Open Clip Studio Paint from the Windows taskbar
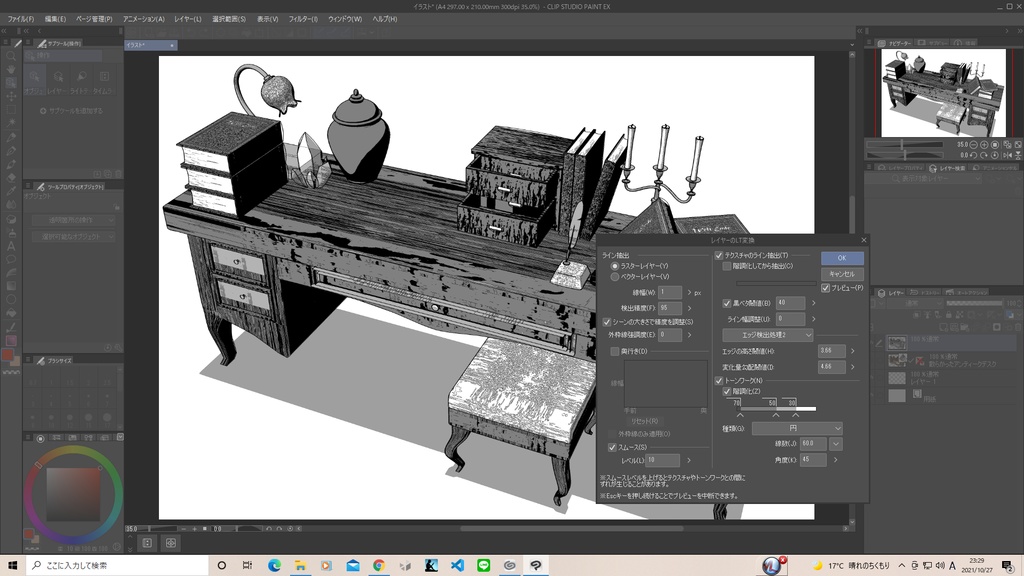This screenshot has height=576, width=1024. pyautogui.click(x=536, y=564)
